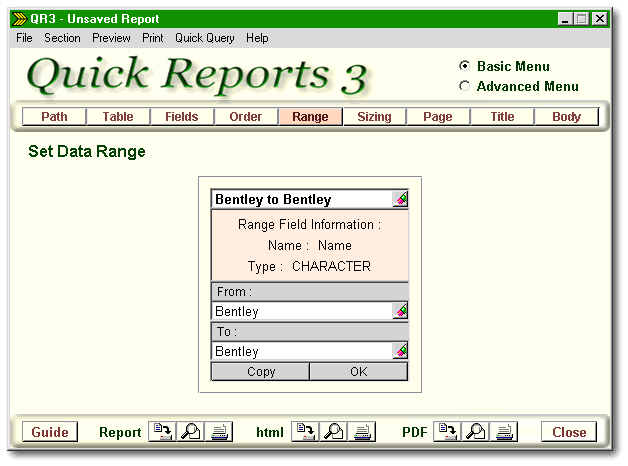Select the Advanced Menu radio button
This screenshot has height=466, width=628.
coord(465,86)
